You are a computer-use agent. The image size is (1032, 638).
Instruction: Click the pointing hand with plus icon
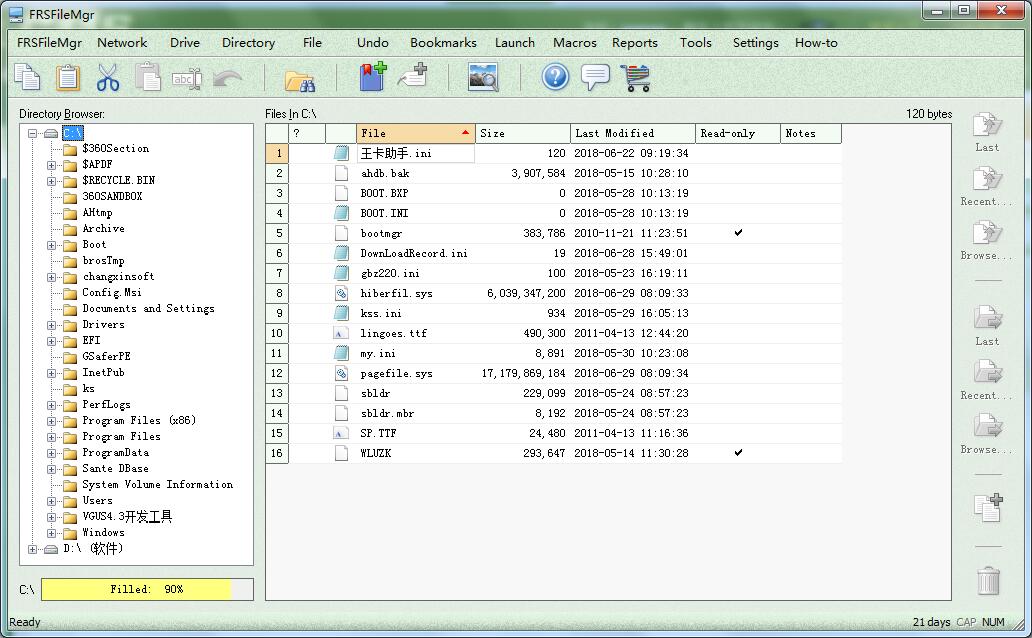tap(413, 77)
